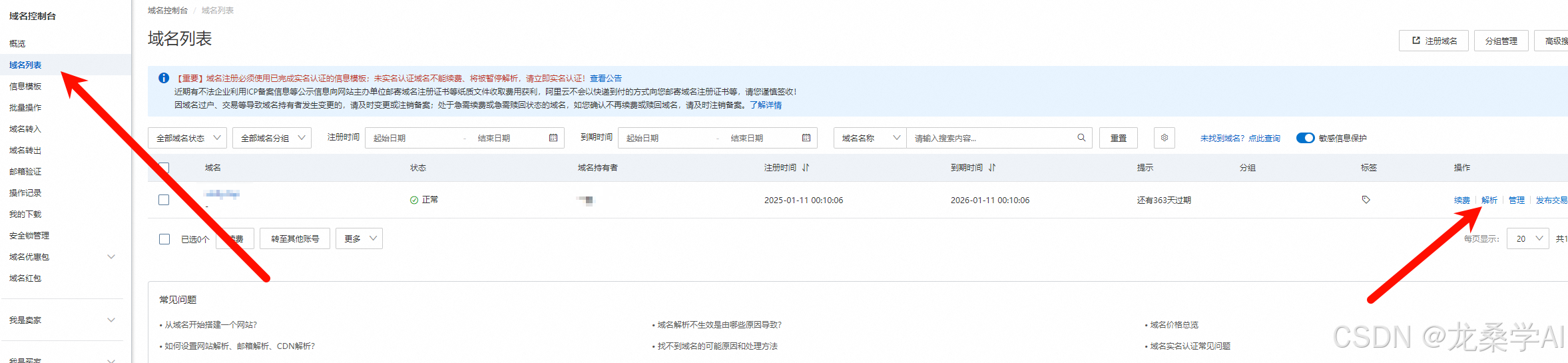The width and height of the screenshot is (1568, 363).
Task: Open 我的下载 in the sidebar
Action: [25, 214]
